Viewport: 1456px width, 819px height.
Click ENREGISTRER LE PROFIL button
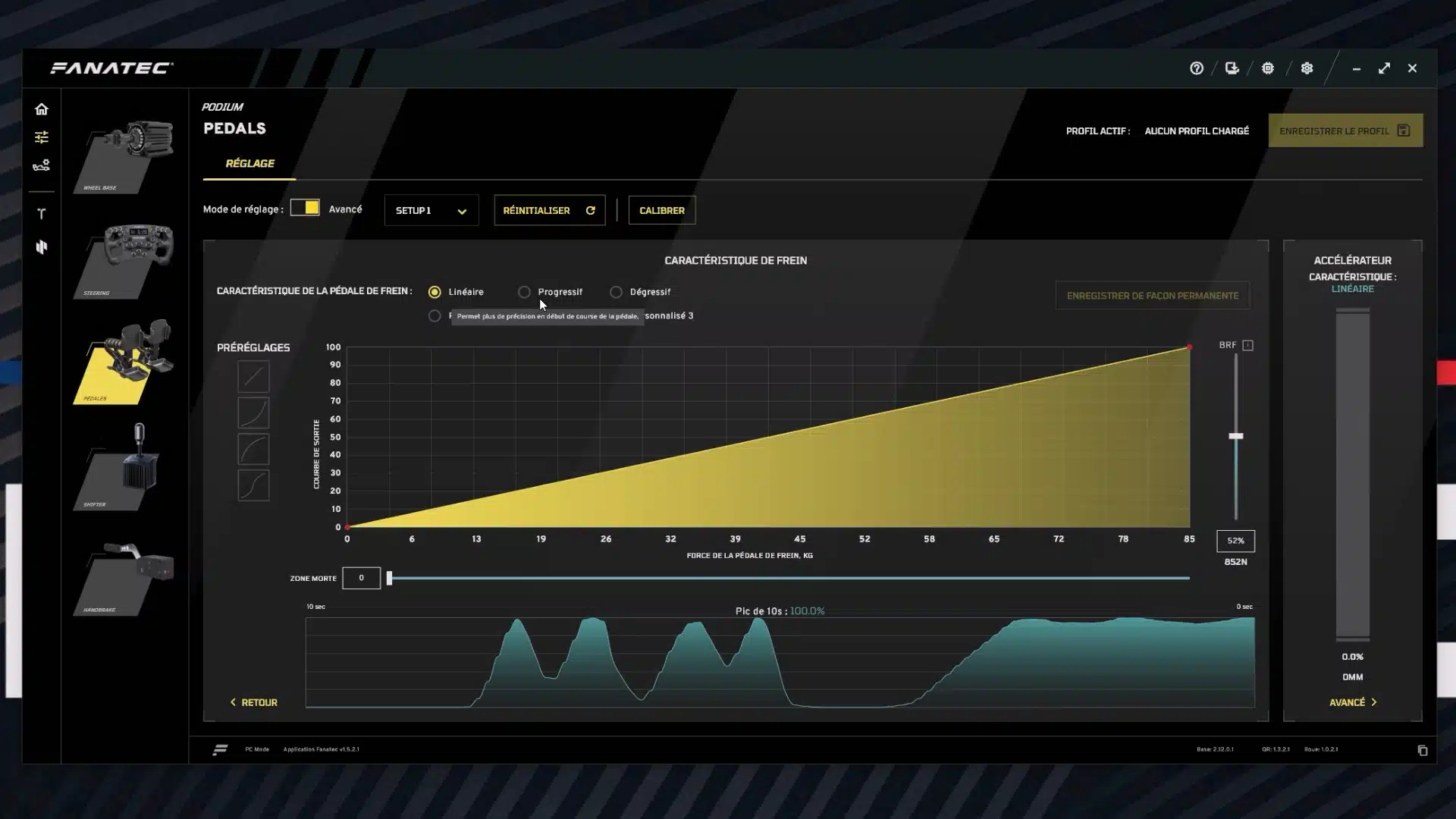(x=1345, y=130)
